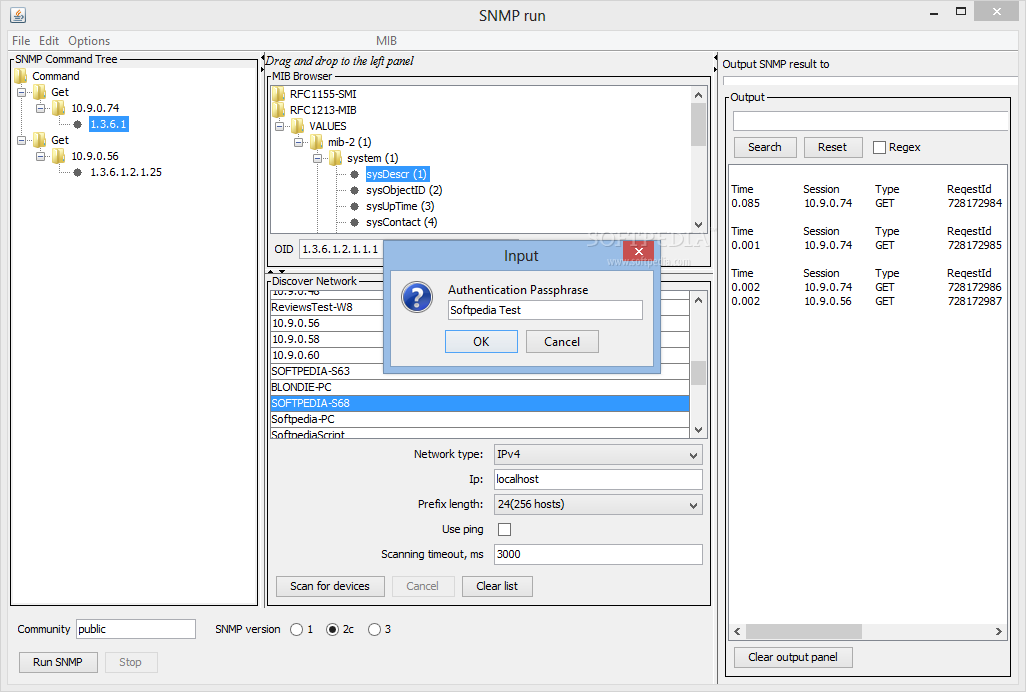This screenshot has height=692, width=1026.
Task: Click bullet icon beside sysDescr (1)
Action: coord(355,175)
